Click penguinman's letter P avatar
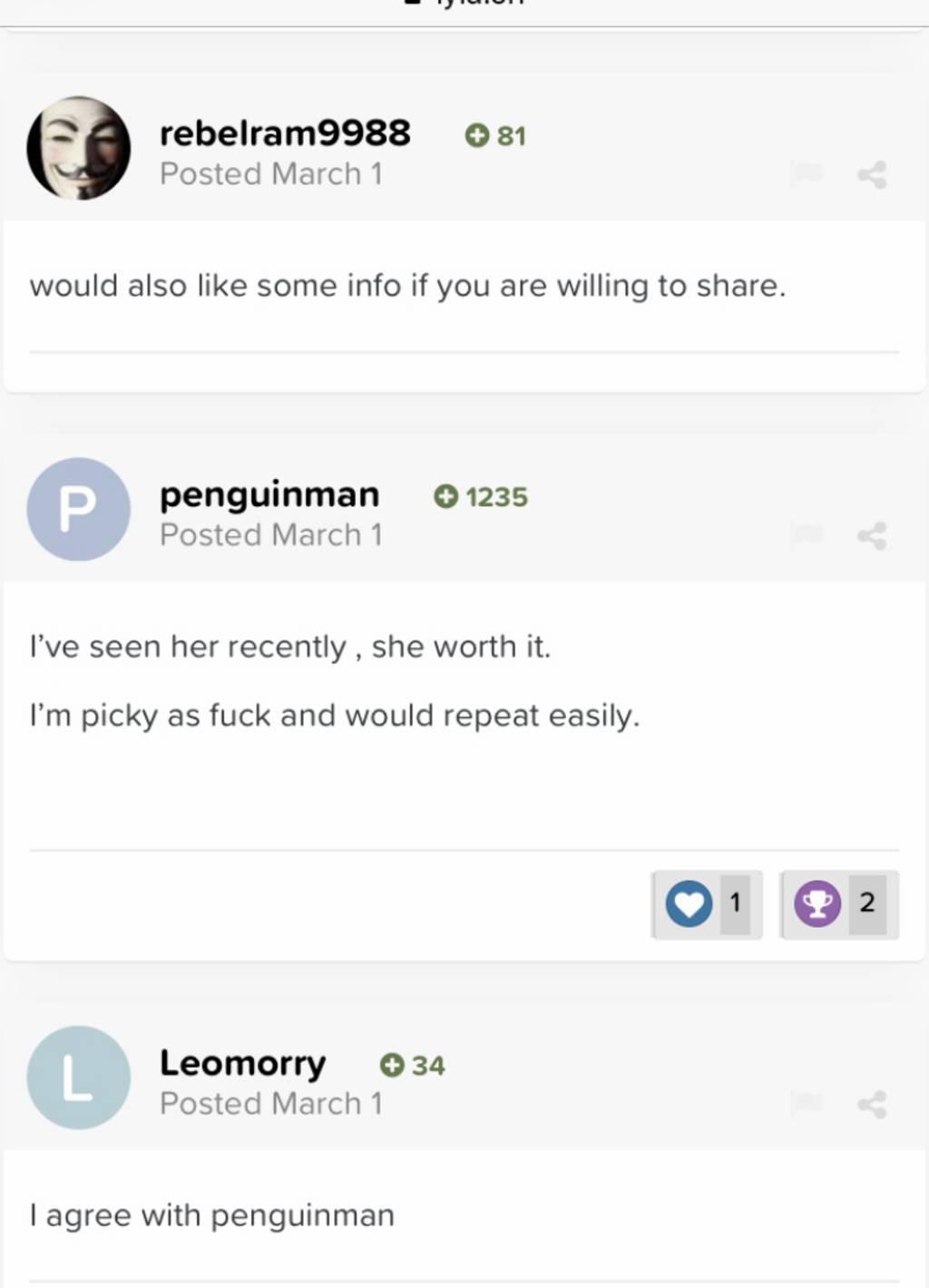 point(79,509)
